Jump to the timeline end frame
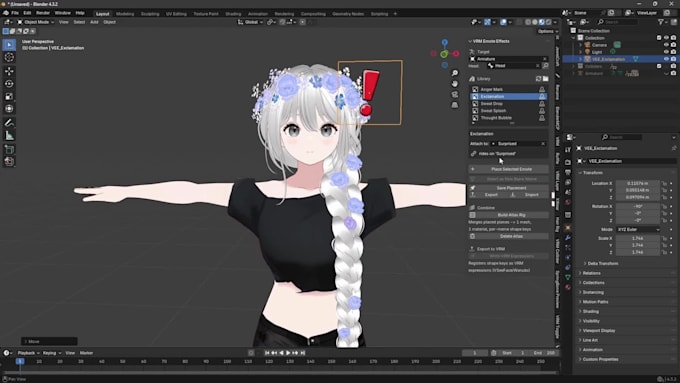The height and width of the screenshot is (383, 680). (x=303, y=353)
